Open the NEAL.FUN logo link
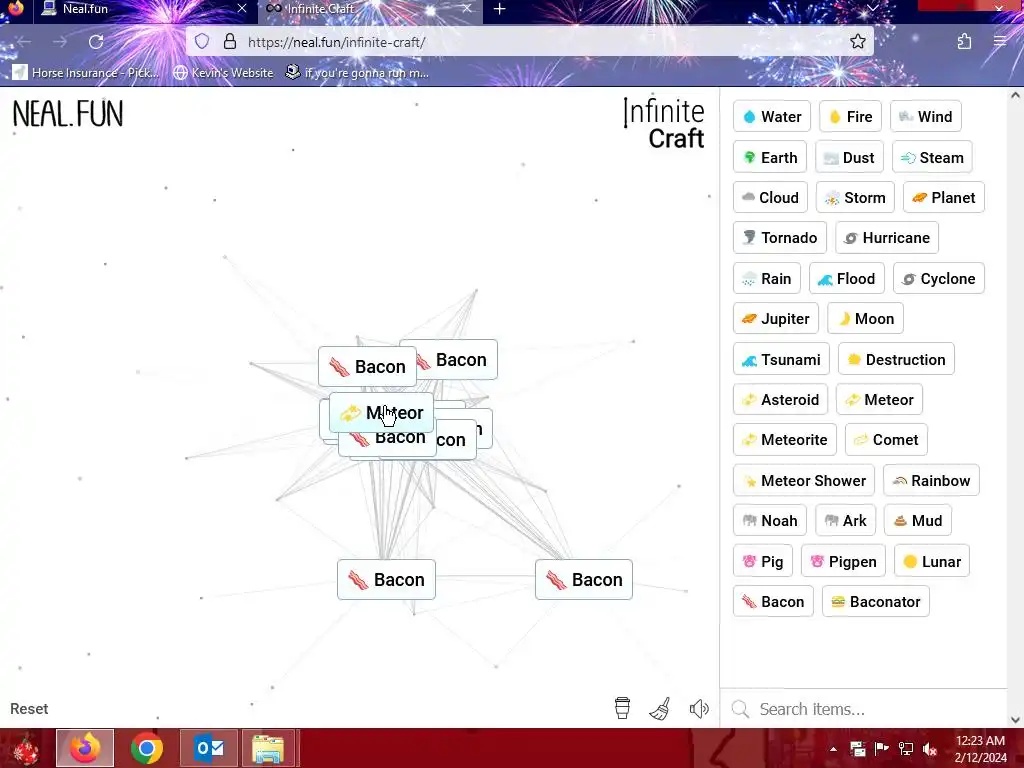1024x768 pixels. 68,114
